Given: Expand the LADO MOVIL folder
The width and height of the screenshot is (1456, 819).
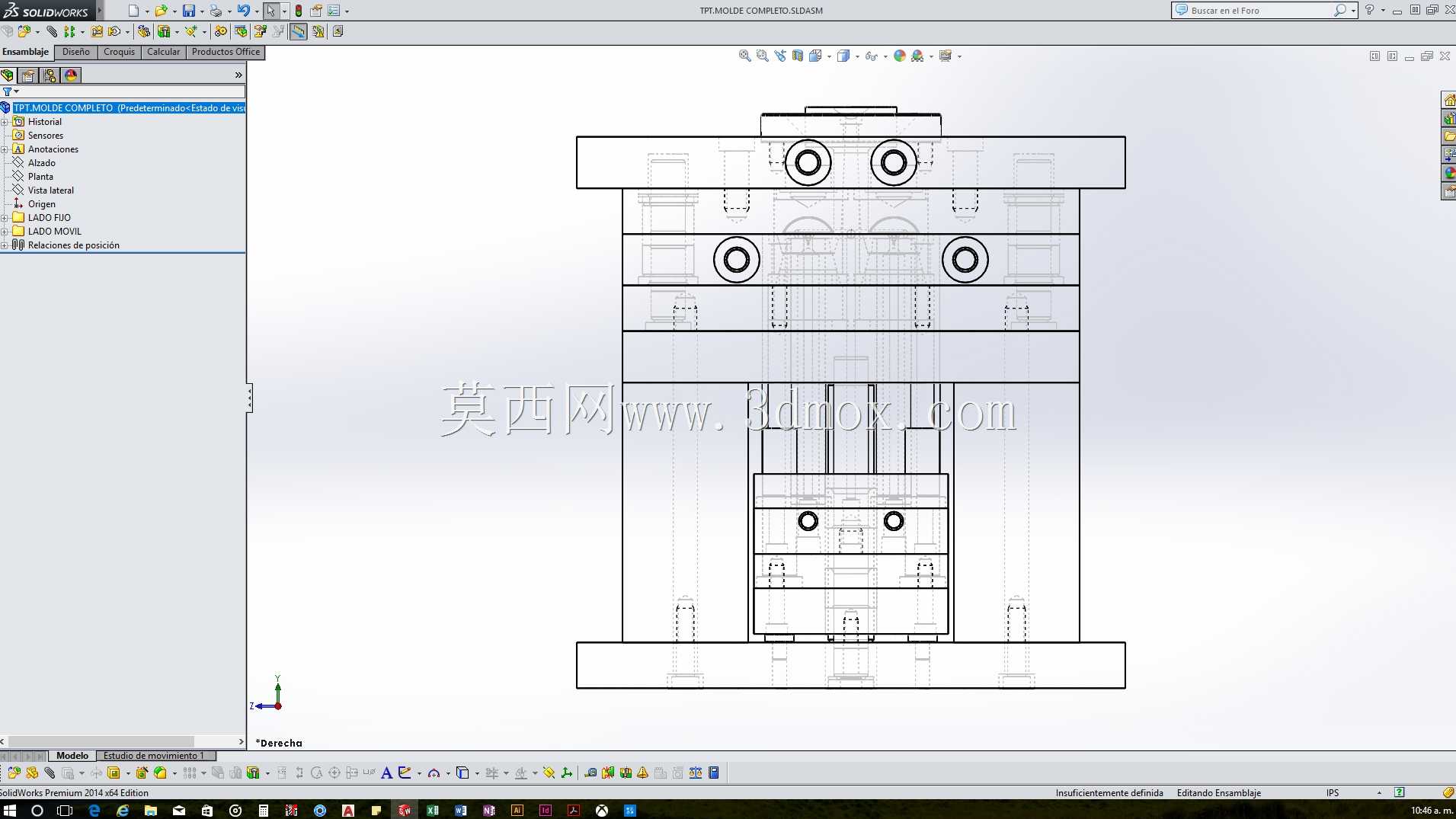Looking at the screenshot, I should pos(5,232).
